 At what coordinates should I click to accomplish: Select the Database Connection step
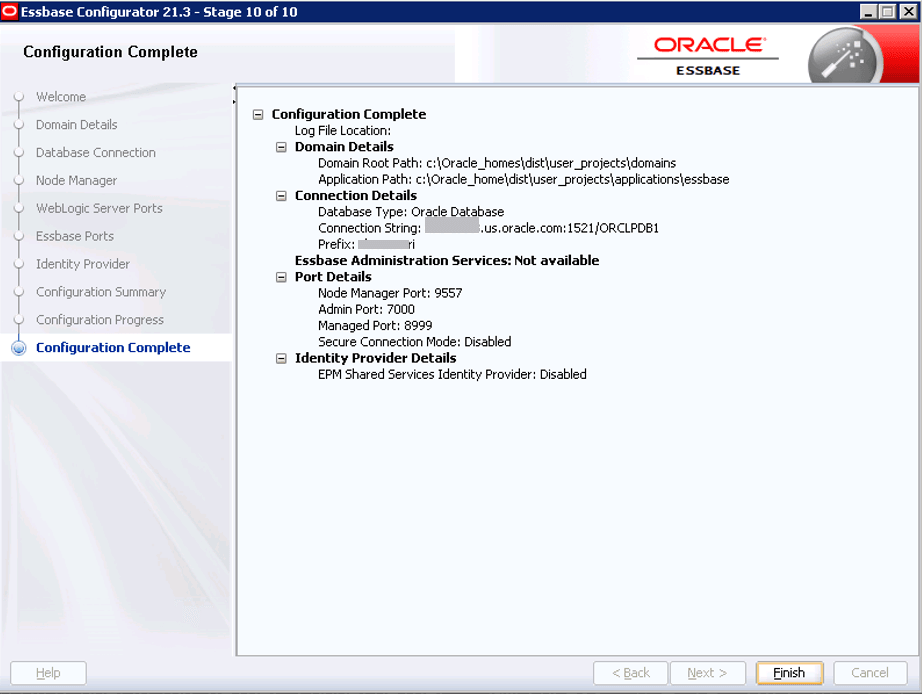(x=96, y=153)
